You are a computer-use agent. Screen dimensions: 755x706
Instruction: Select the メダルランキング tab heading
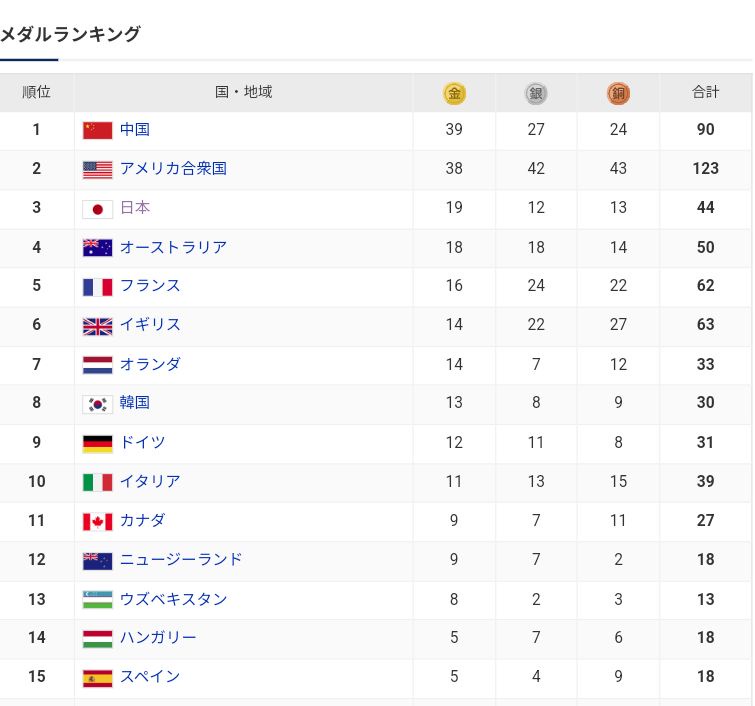[x=70, y=34]
